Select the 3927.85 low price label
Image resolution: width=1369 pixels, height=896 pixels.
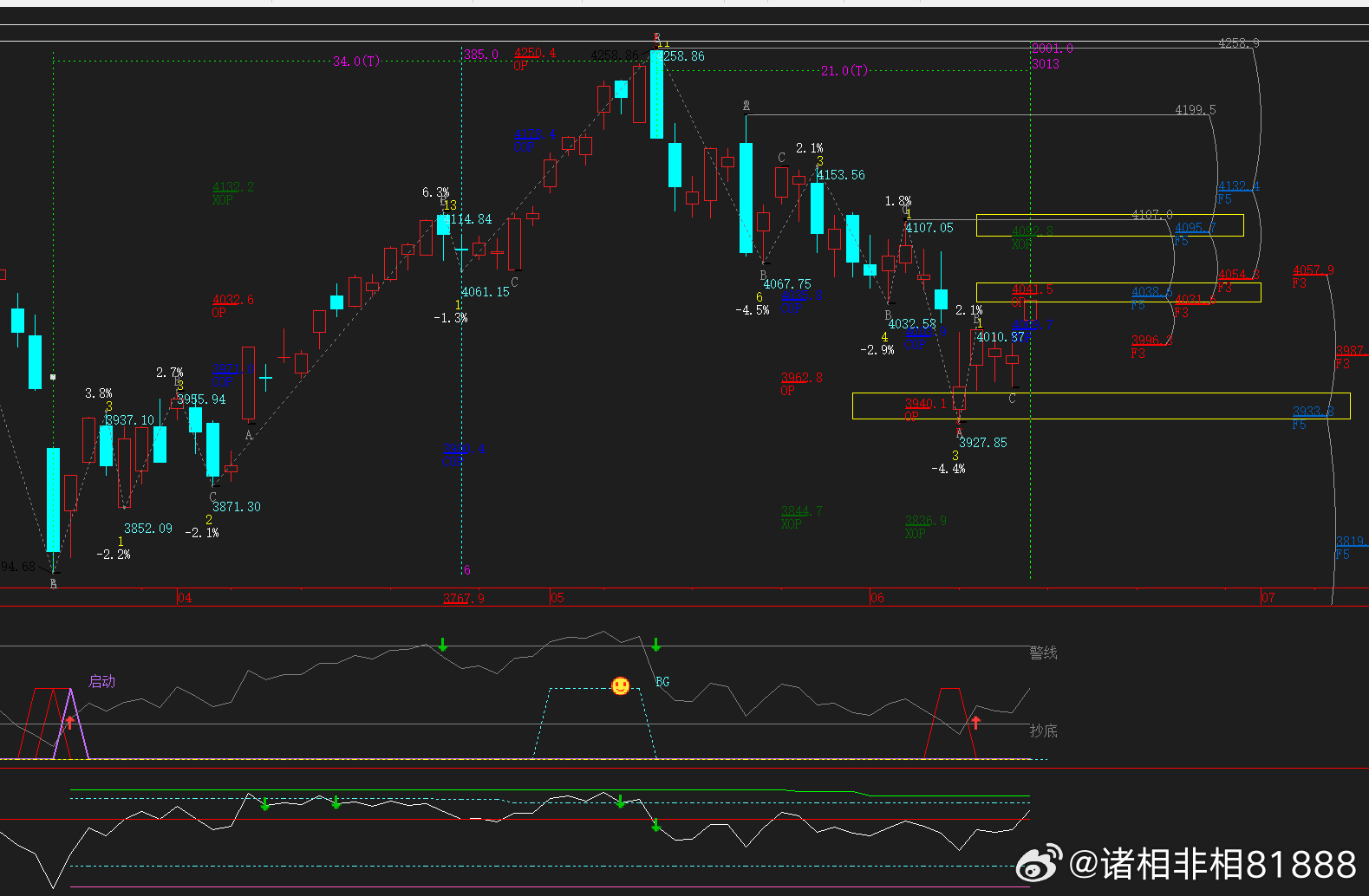click(x=983, y=443)
